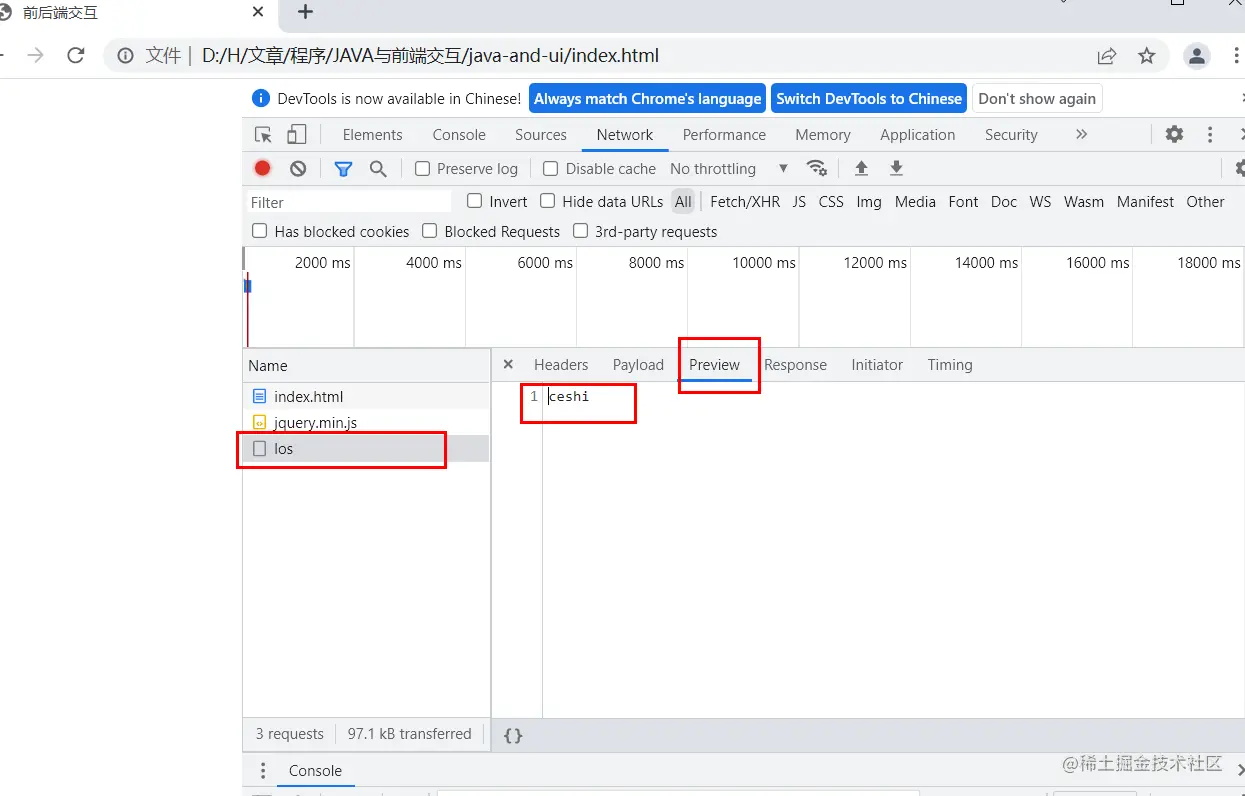
Task: Filter requests by Img type
Action: point(869,202)
